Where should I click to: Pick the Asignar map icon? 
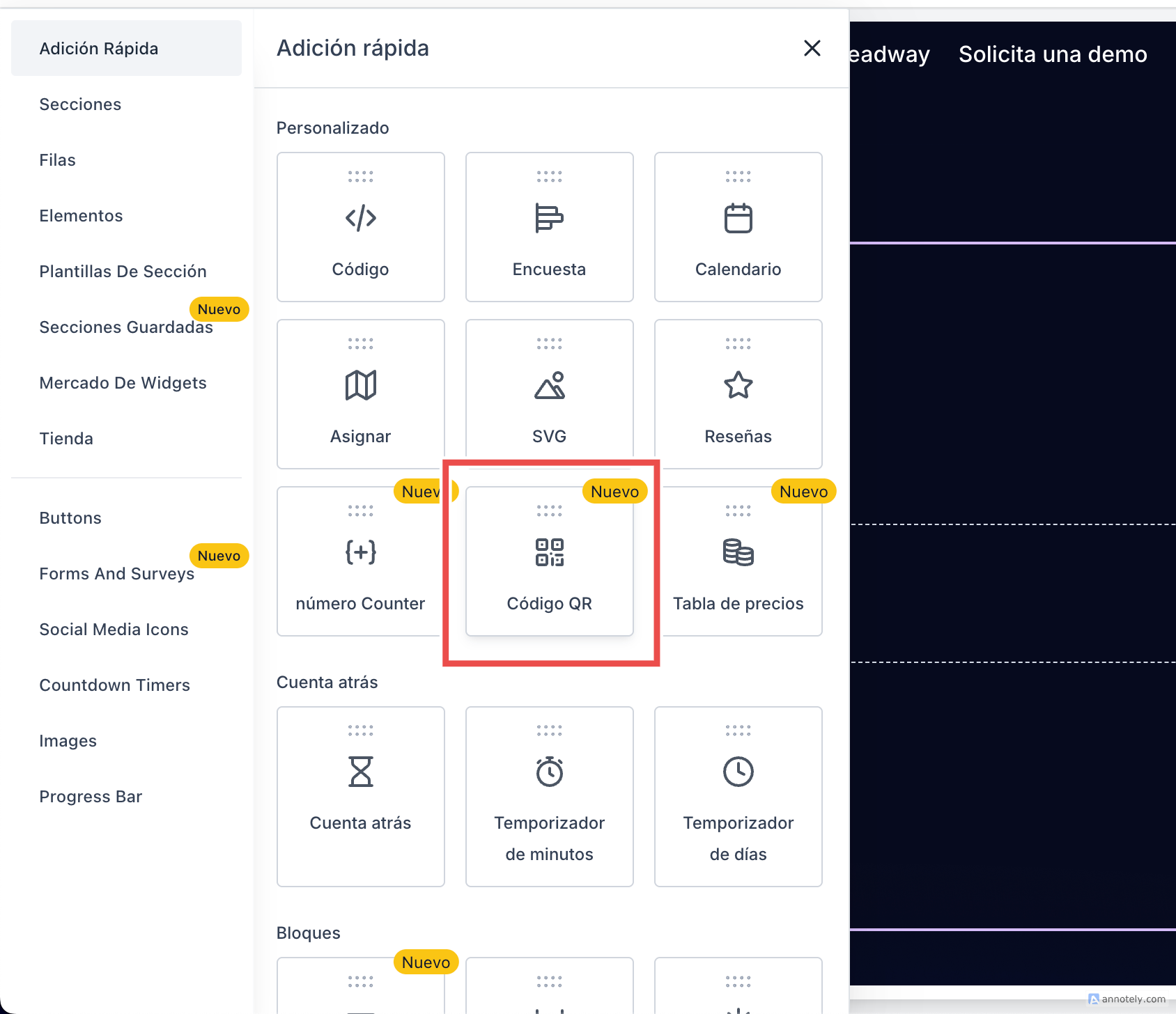[360, 385]
